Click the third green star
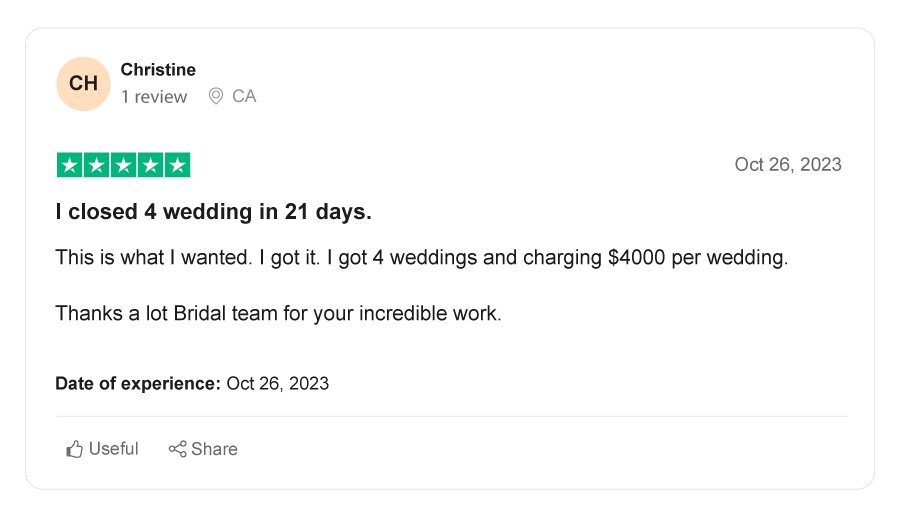Screen dimensions: 900x517 pos(123,165)
